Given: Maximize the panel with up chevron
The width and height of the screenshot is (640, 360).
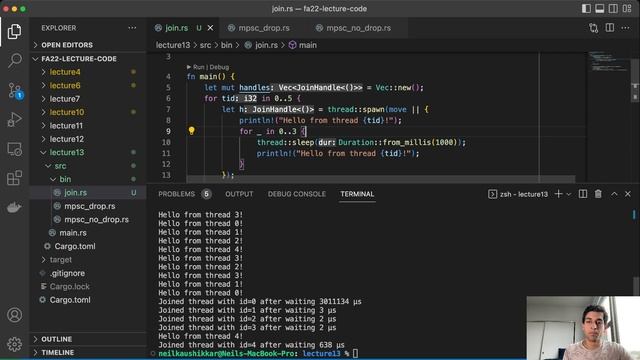Looking at the screenshot, I should click(x=614, y=194).
